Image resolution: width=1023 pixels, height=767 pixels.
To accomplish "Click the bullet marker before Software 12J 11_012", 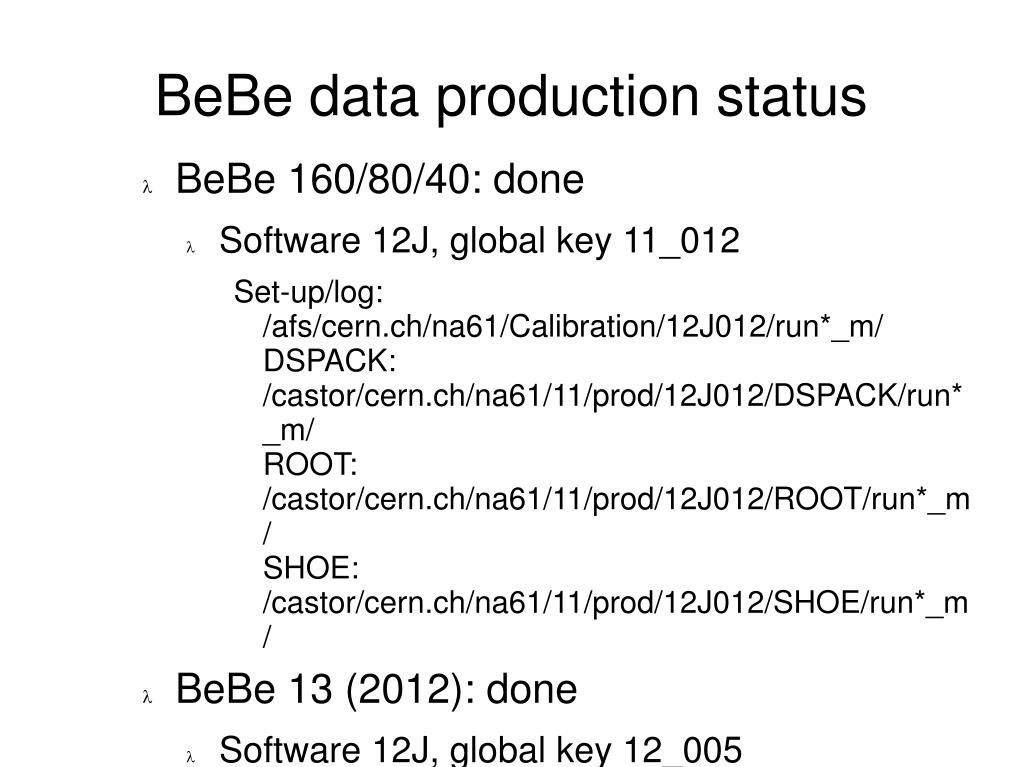I will [191, 247].
